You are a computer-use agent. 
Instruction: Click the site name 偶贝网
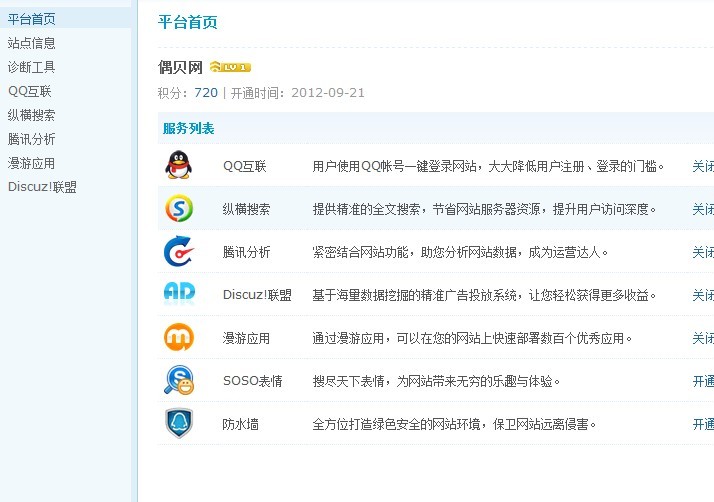(x=180, y=67)
